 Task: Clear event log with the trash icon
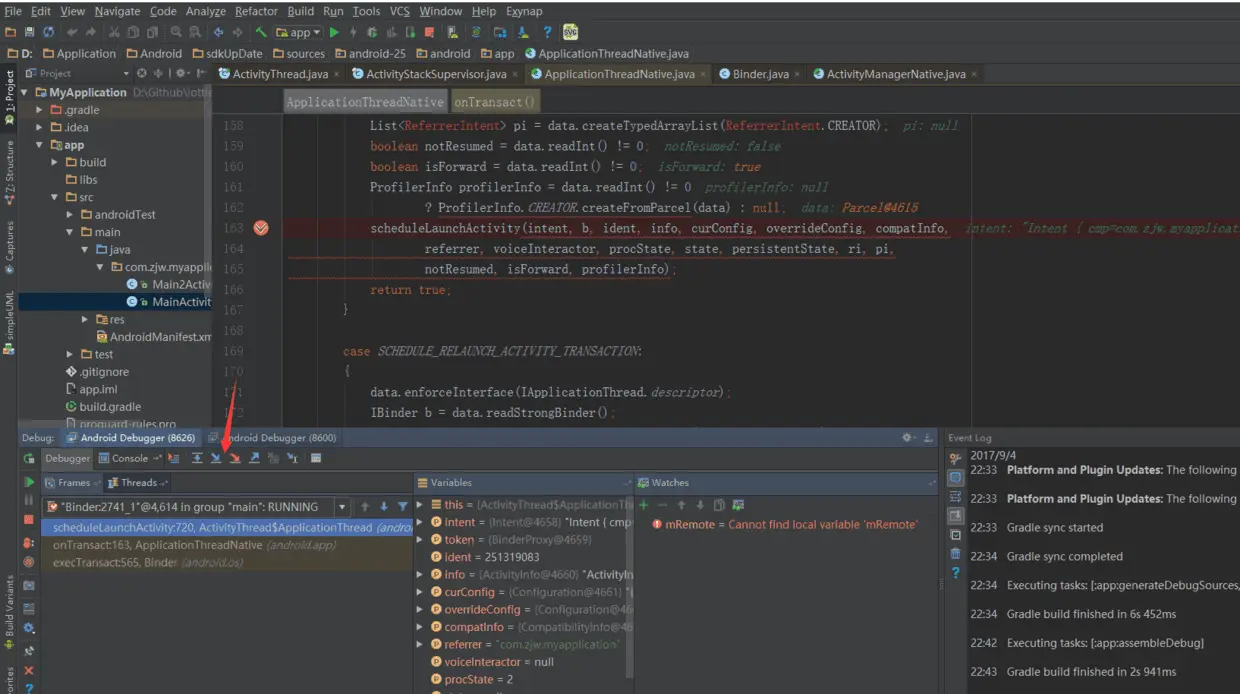click(x=955, y=553)
